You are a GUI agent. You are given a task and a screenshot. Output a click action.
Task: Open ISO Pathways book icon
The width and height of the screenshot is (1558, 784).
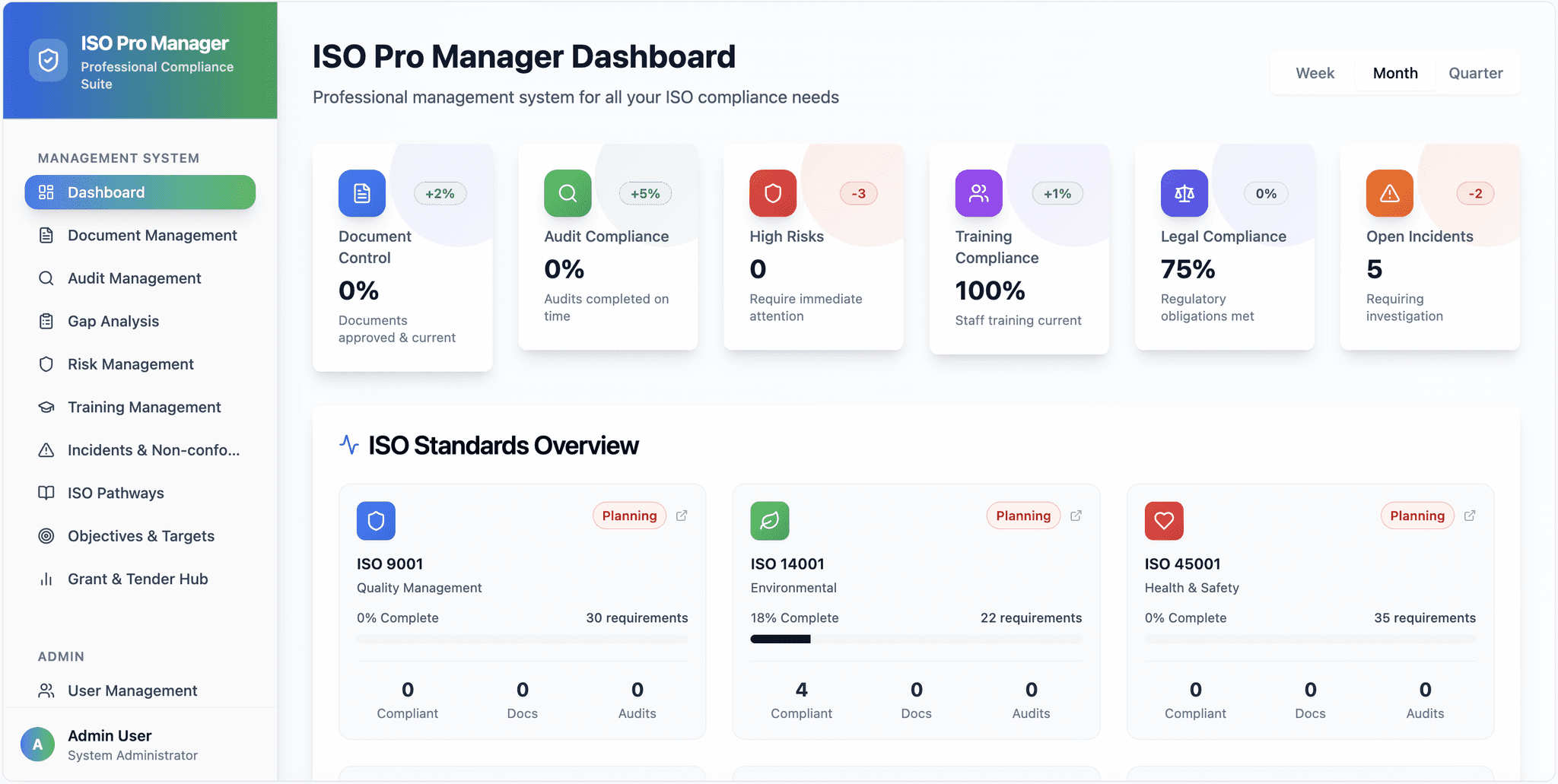47,493
